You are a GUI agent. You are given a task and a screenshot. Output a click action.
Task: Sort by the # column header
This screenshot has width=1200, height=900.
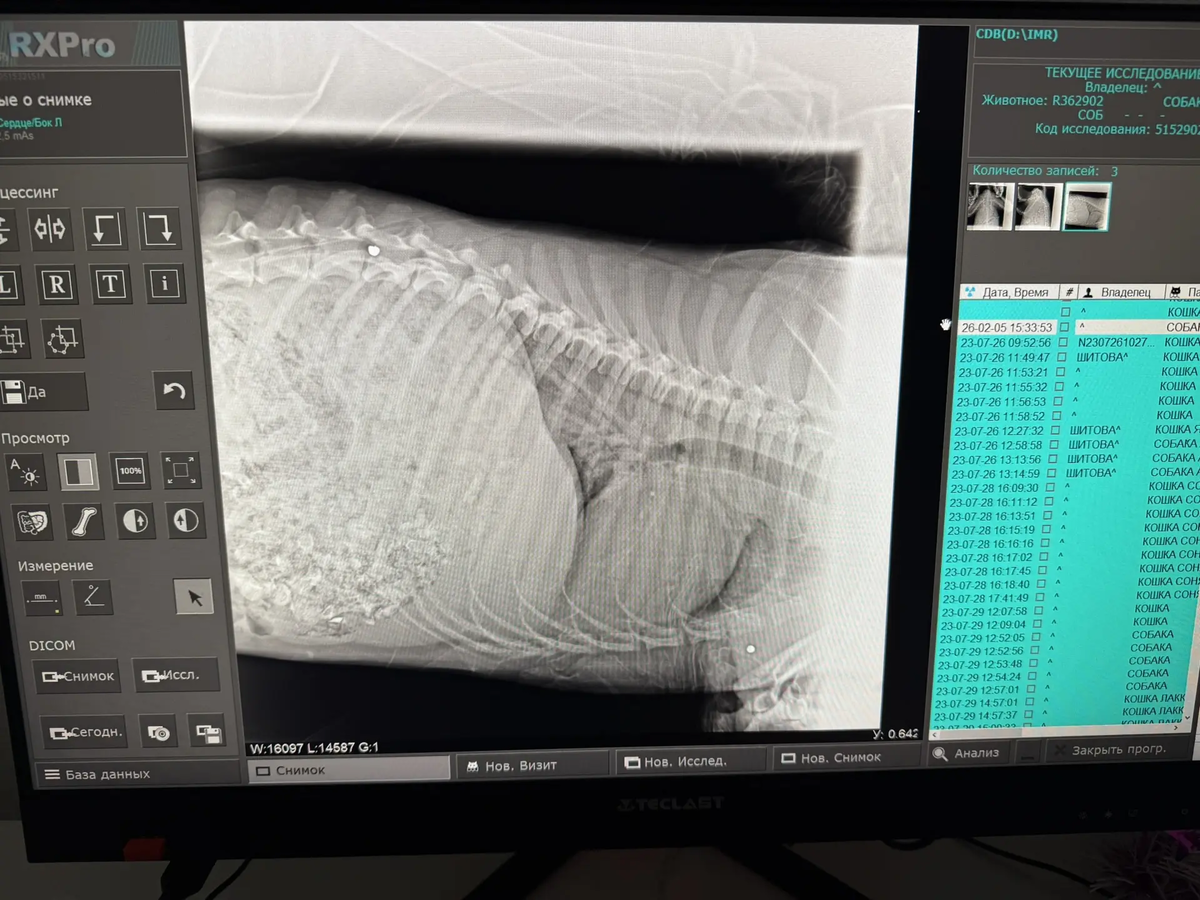pyautogui.click(x=1069, y=292)
